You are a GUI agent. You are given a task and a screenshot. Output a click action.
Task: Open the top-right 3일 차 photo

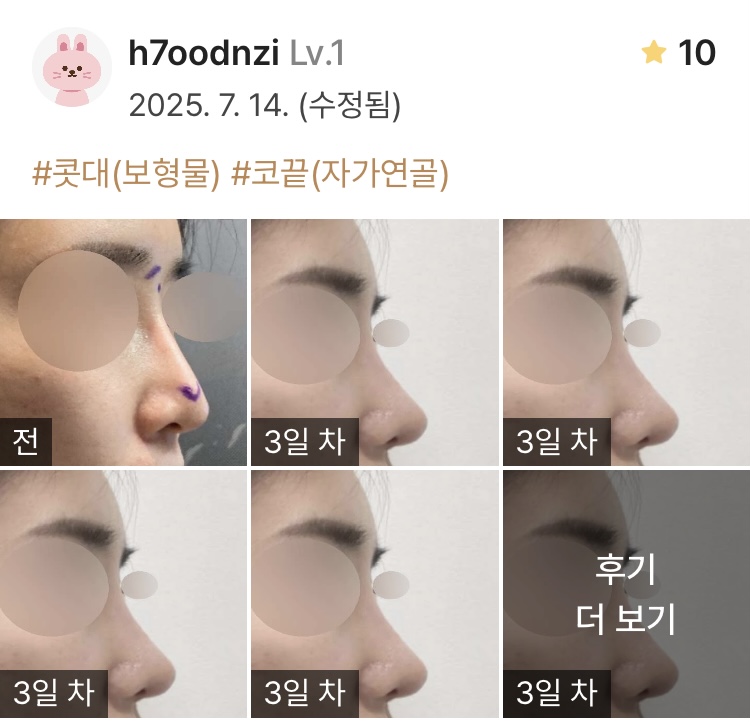pyautogui.click(x=627, y=342)
